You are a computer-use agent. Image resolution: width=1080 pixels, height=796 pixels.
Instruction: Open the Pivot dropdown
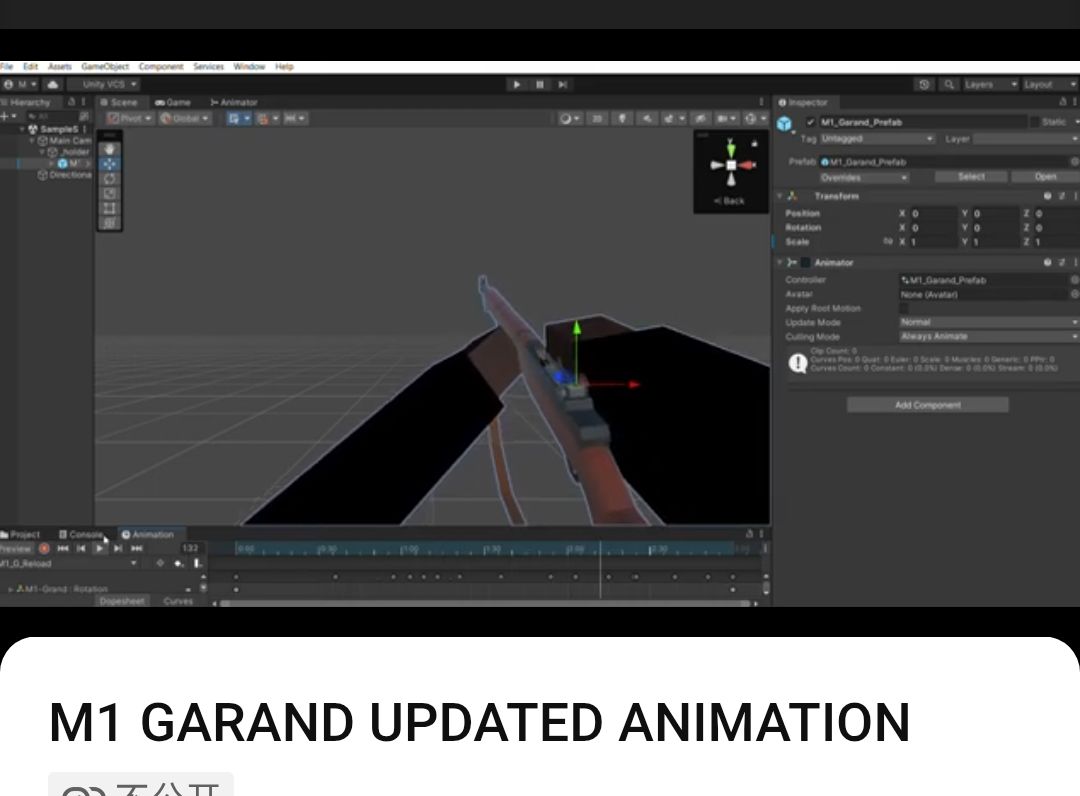tap(129, 118)
